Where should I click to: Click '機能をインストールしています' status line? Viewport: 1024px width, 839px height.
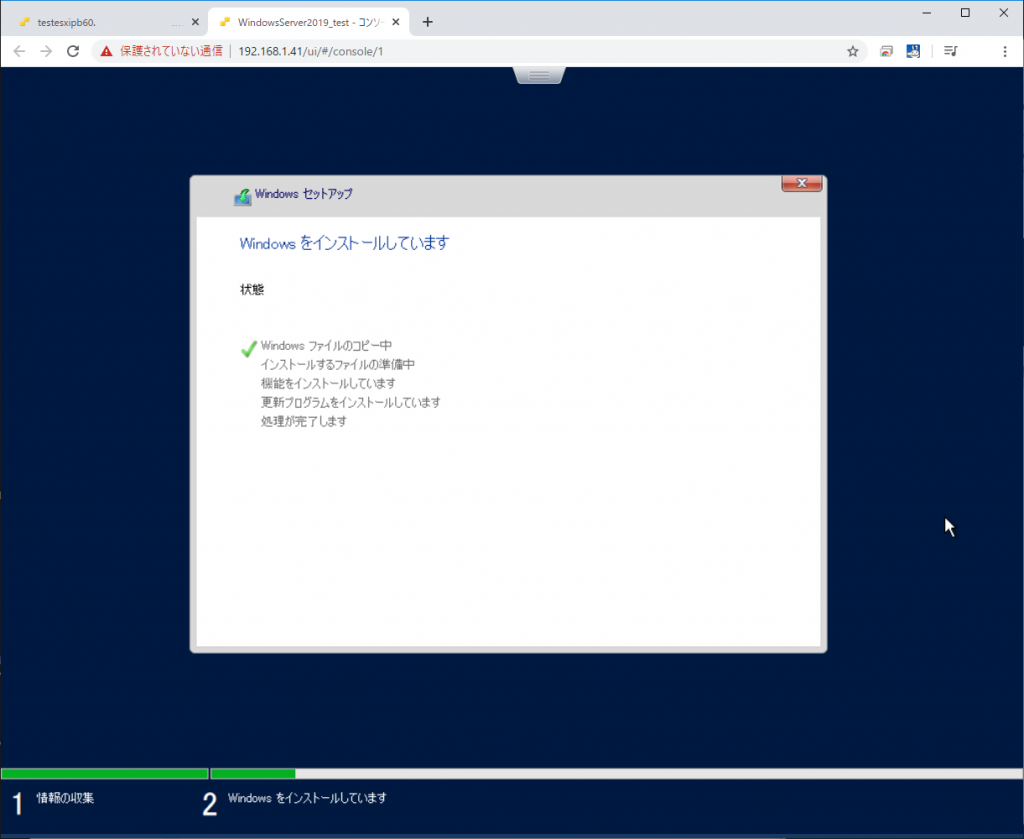point(328,383)
